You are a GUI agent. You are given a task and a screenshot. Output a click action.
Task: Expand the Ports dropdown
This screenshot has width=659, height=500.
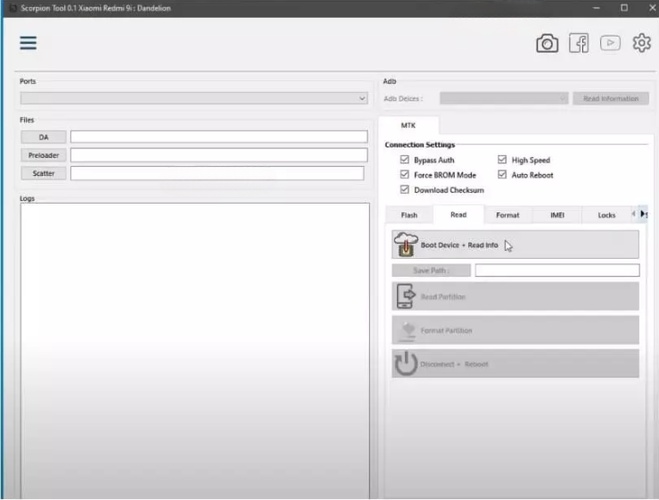pyautogui.click(x=362, y=99)
